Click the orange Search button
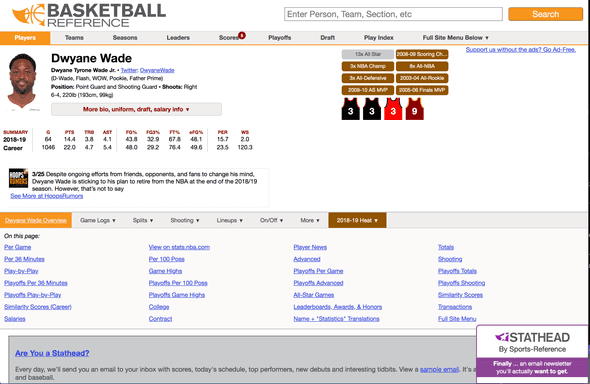Viewport: 590px width, 384px height. click(x=545, y=14)
